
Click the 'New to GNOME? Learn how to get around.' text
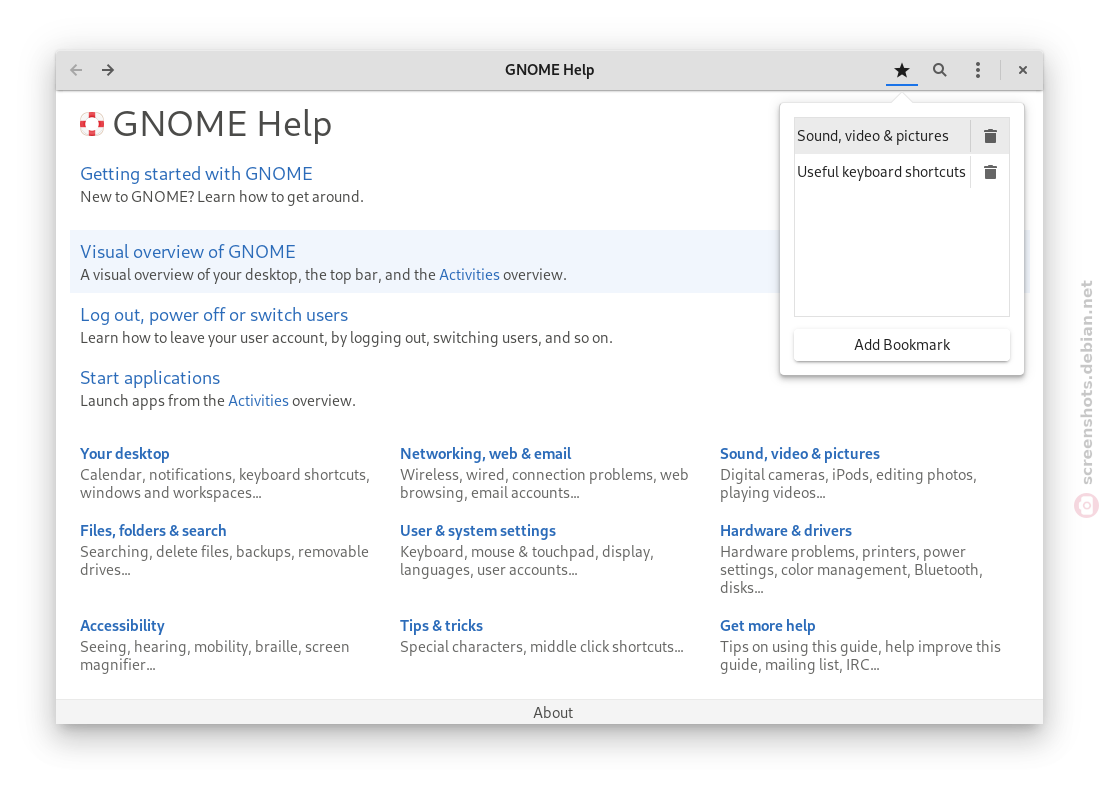[221, 197]
